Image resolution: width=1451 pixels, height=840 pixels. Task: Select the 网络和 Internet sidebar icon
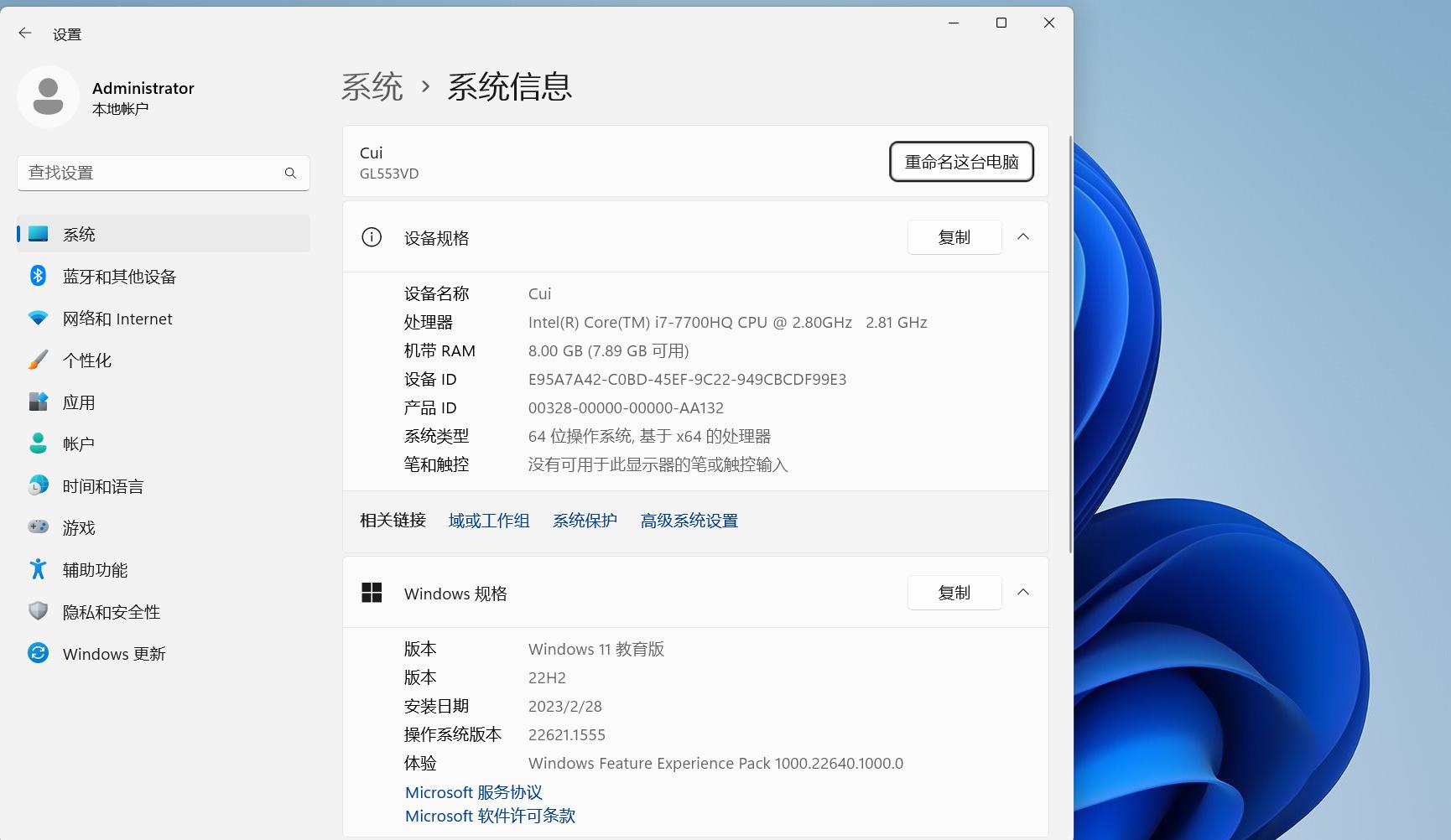(38, 318)
